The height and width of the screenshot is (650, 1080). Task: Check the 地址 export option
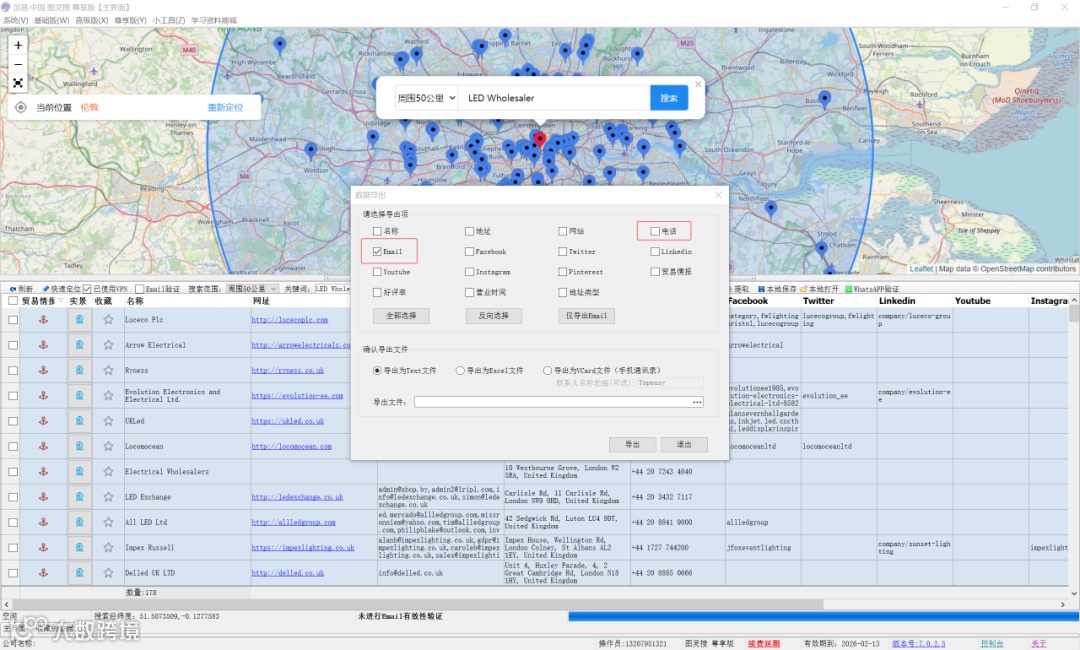tap(469, 231)
